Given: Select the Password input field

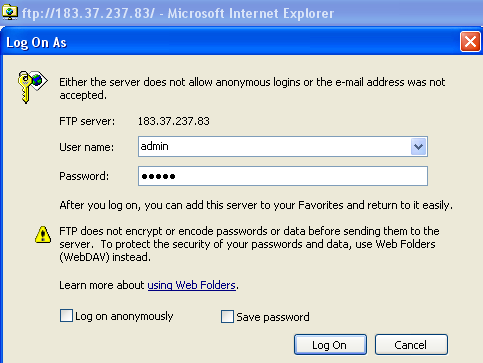Looking at the screenshot, I should [283, 176].
